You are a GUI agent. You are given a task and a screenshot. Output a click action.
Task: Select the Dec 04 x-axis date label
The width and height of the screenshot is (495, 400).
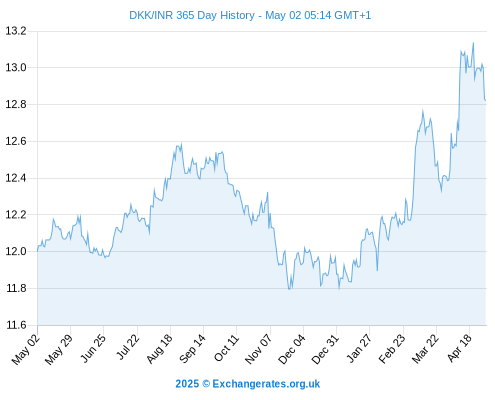(291, 349)
